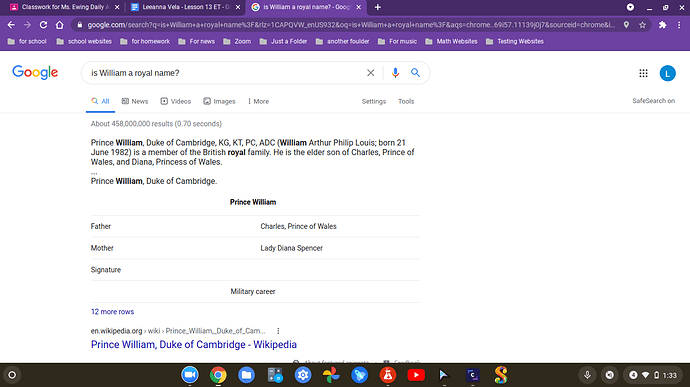Open the 'Just a Folder' bookmark folder
The image size is (690, 387).
[283, 41]
